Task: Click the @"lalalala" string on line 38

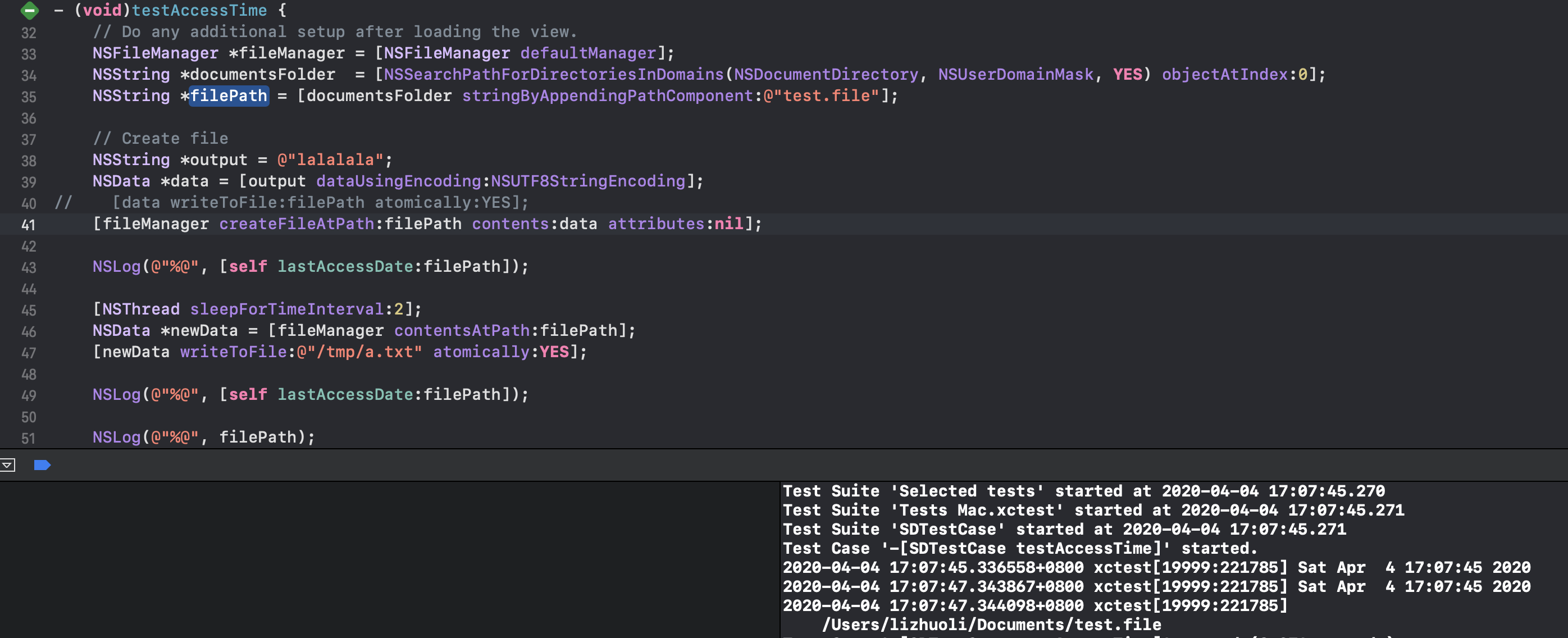Action: click(x=330, y=160)
